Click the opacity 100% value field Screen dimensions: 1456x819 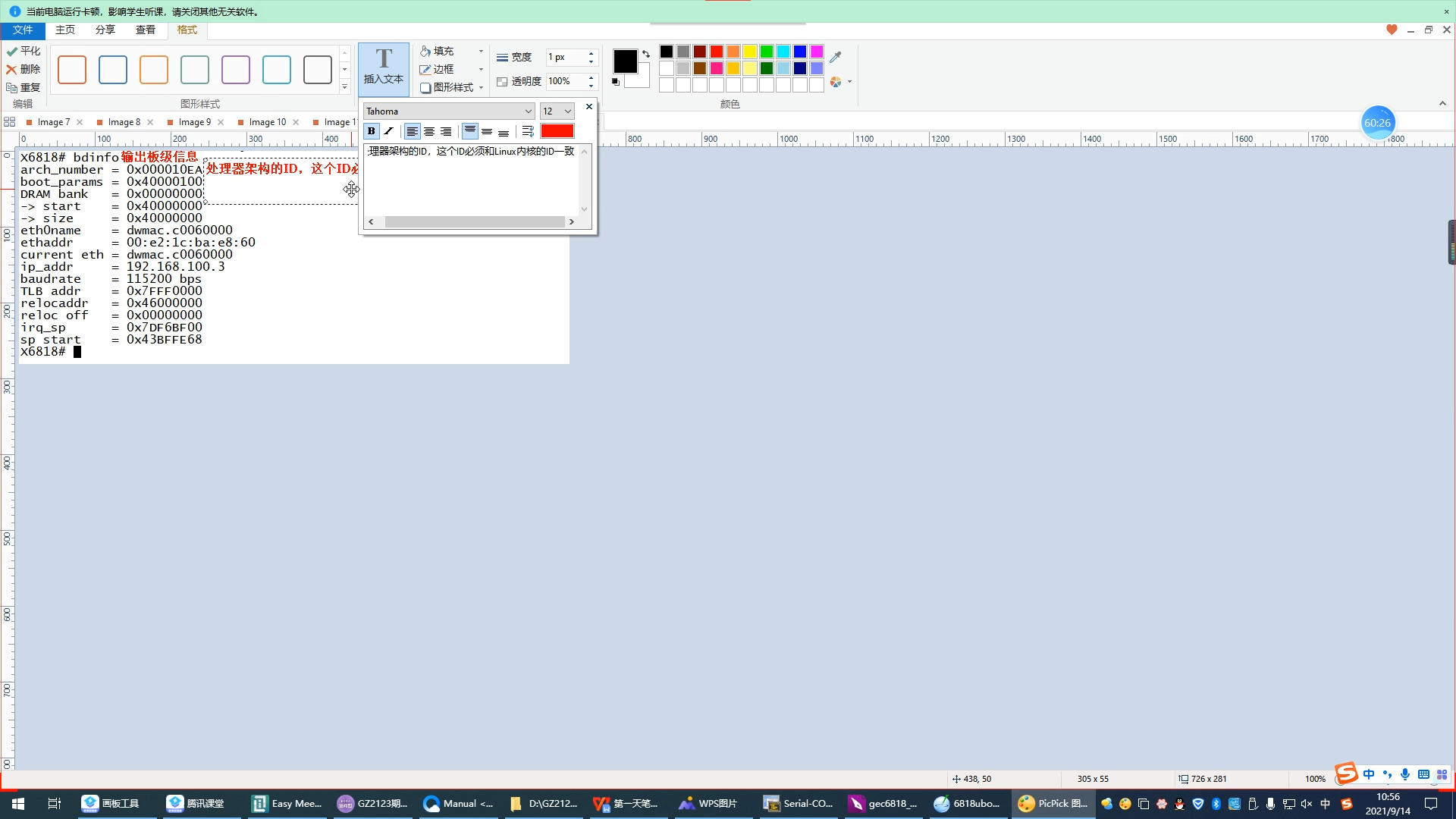566,82
